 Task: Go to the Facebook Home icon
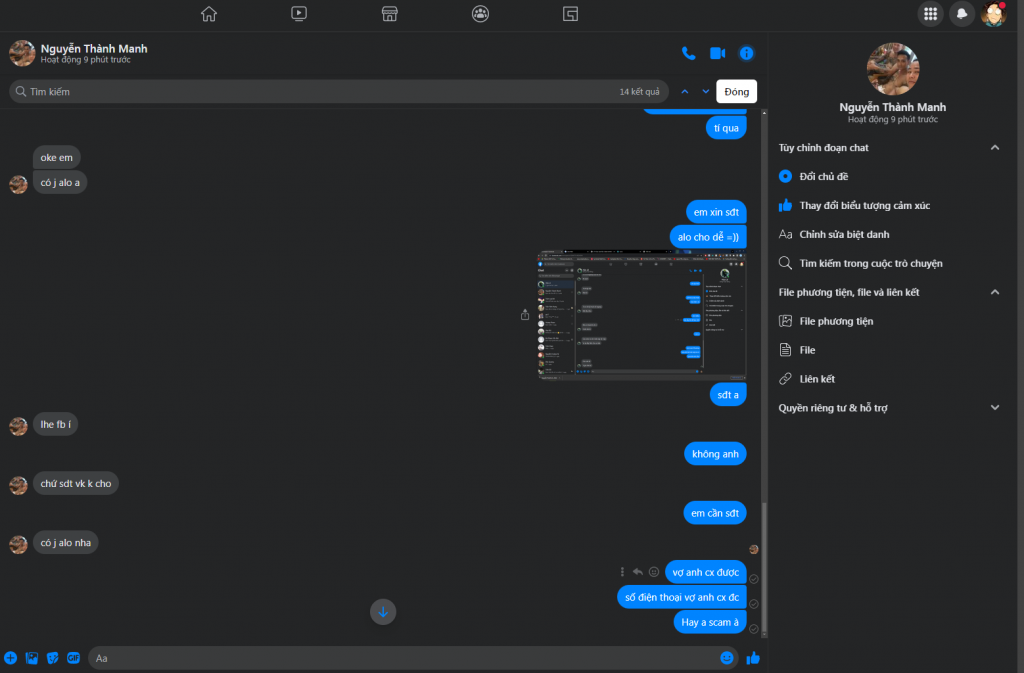tap(208, 14)
